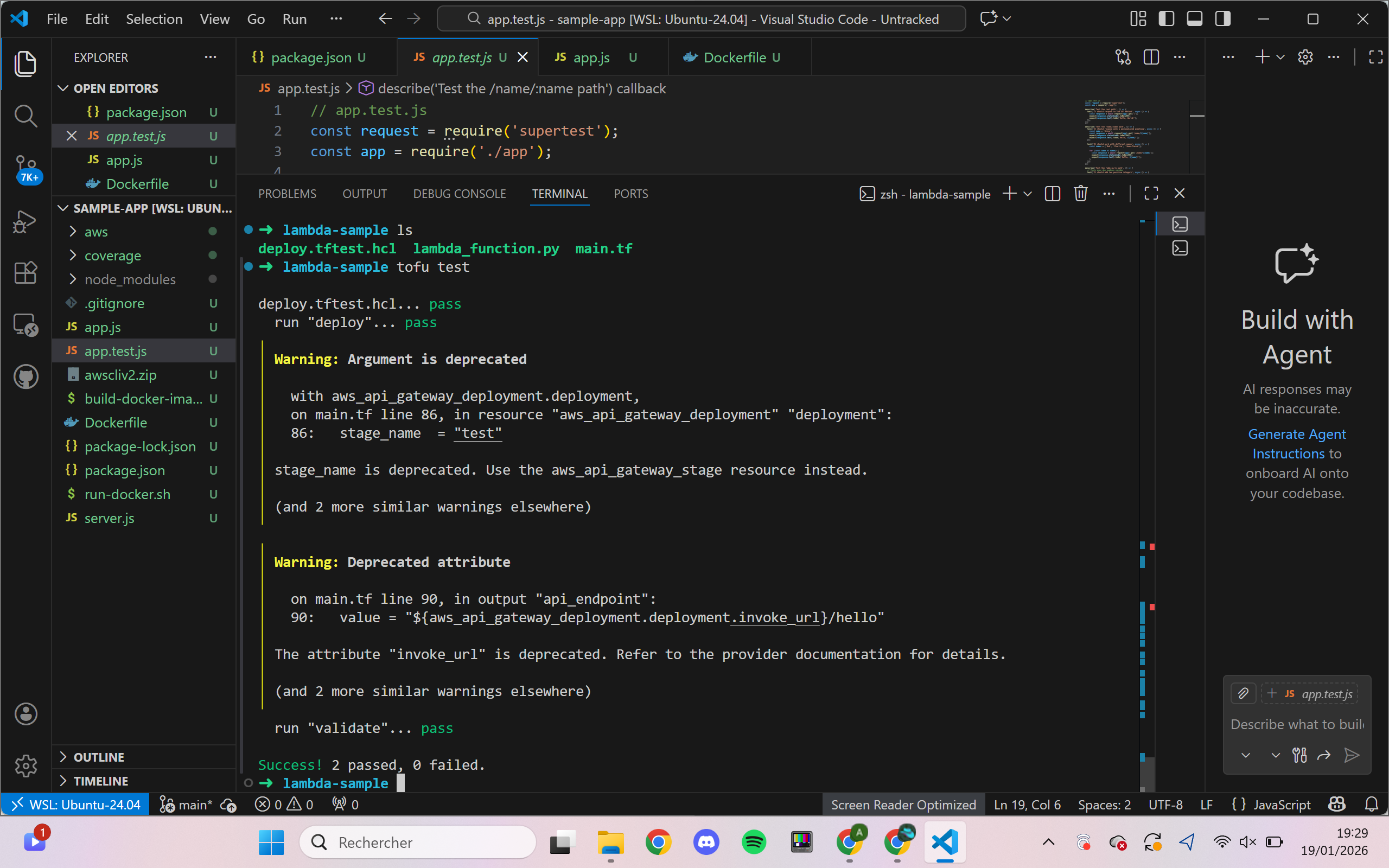Toggle the primary side bar layout button

(1165, 19)
